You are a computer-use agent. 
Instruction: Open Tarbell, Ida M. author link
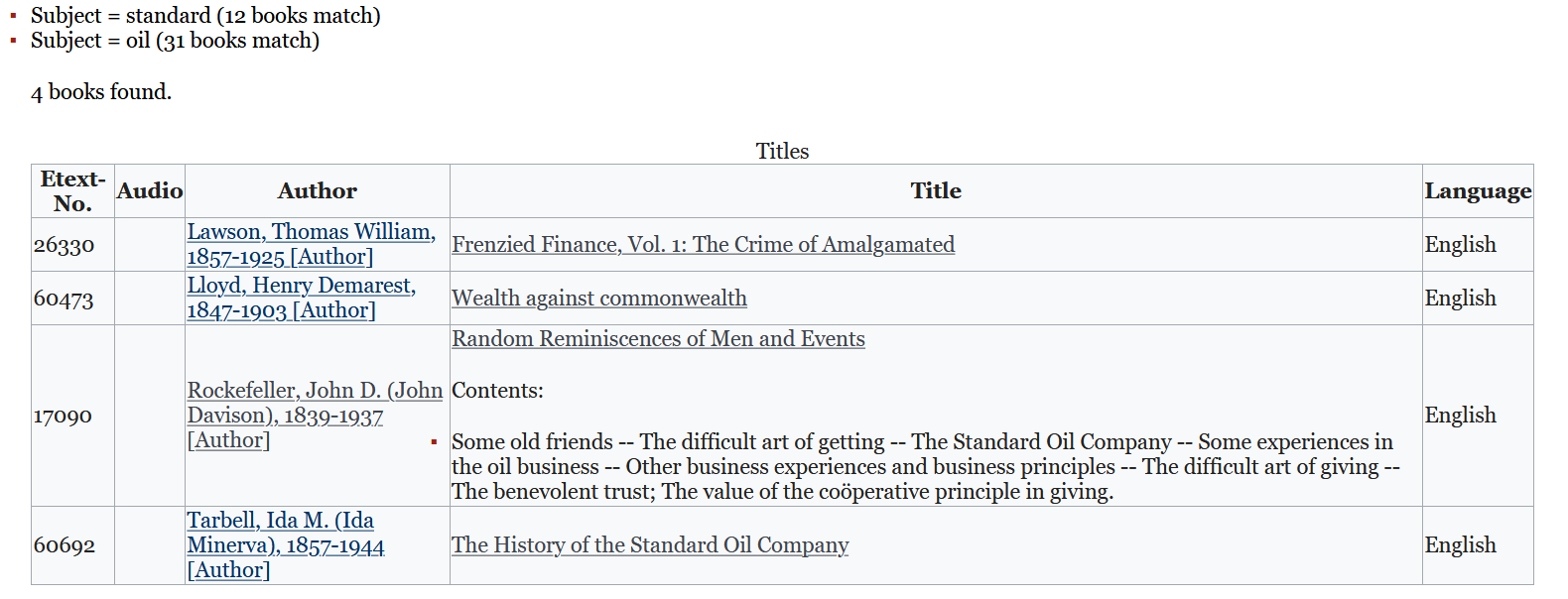pos(286,544)
